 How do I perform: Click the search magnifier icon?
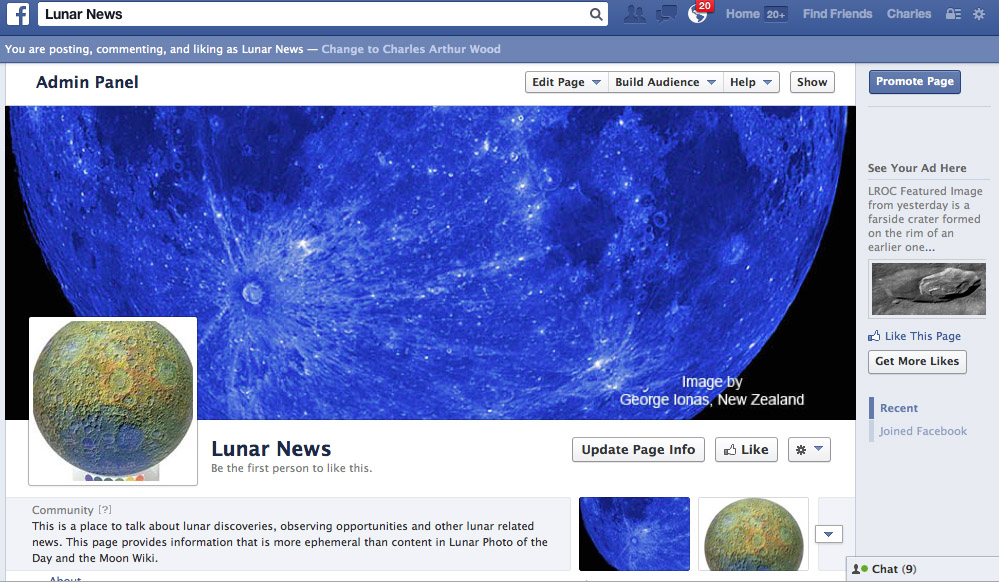(x=596, y=14)
